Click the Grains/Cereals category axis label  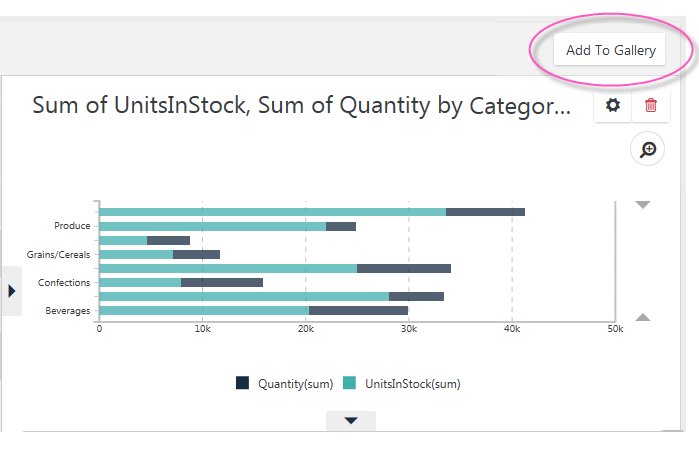58,255
